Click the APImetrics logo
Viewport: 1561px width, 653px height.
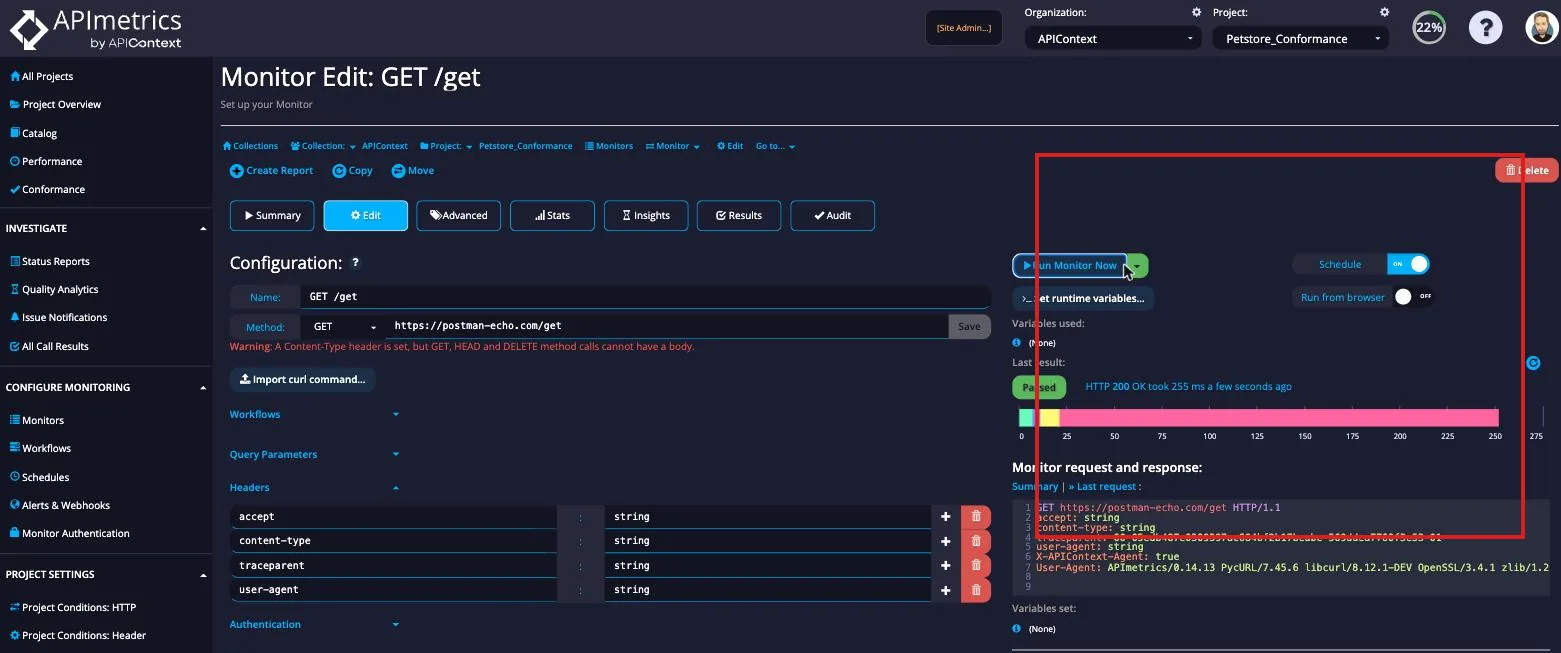(x=96, y=29)
